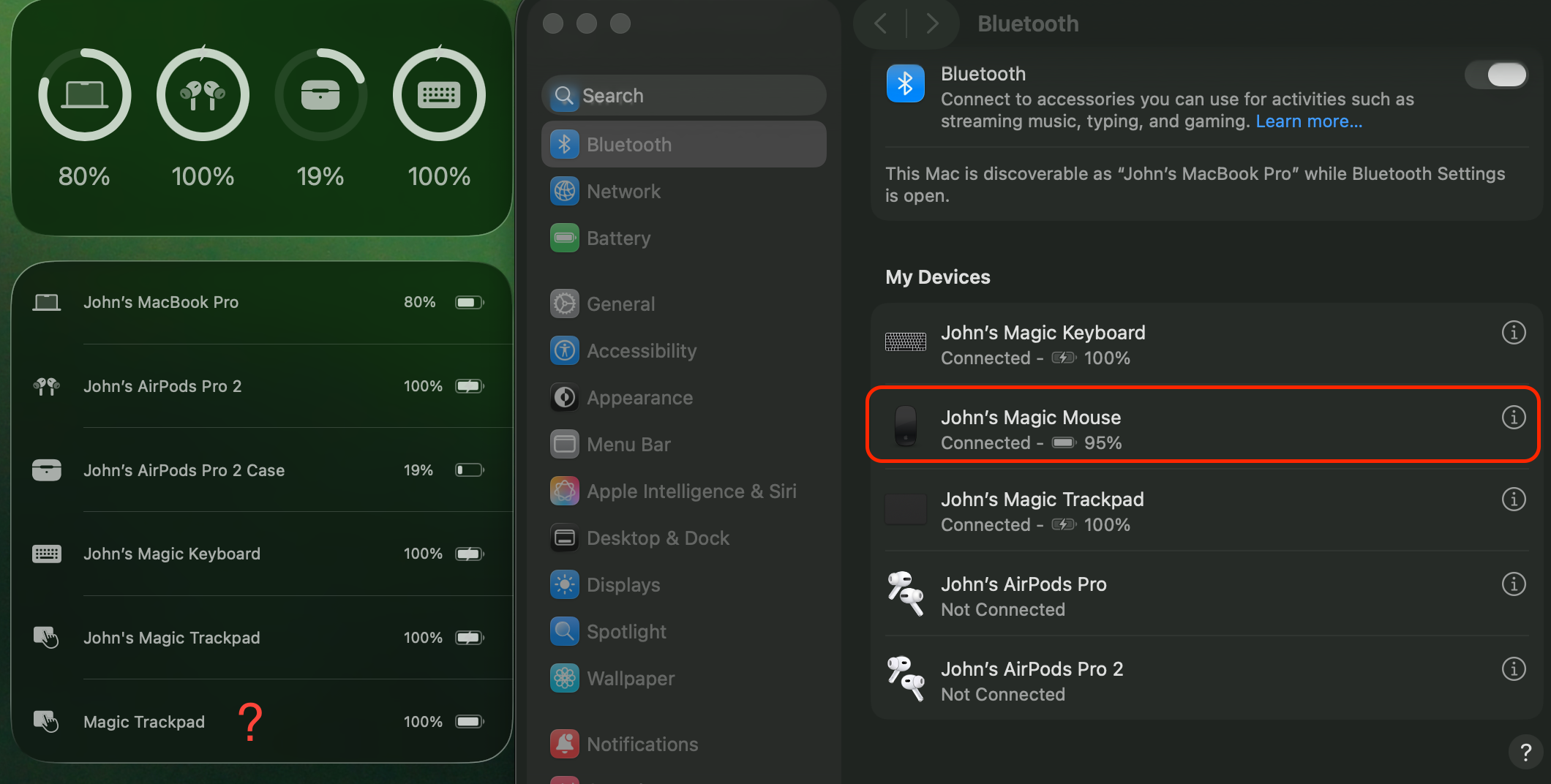Viewport: 1551px width, 784px height.
Task: Click the laptop icon beside John's MacBook Pro
Action: 47,302
